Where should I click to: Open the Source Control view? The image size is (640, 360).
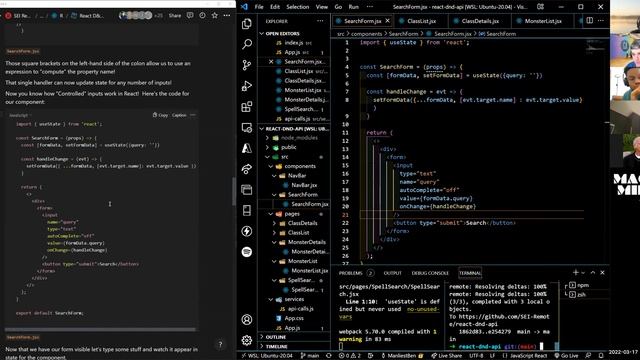(x=247, y=65)
